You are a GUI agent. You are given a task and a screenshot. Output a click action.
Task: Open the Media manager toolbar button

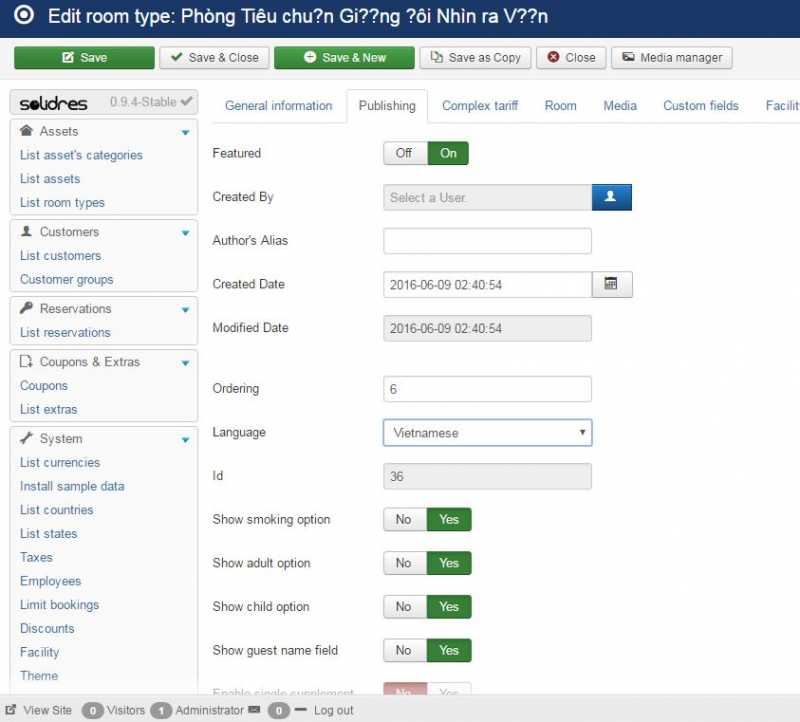(672, 58)
